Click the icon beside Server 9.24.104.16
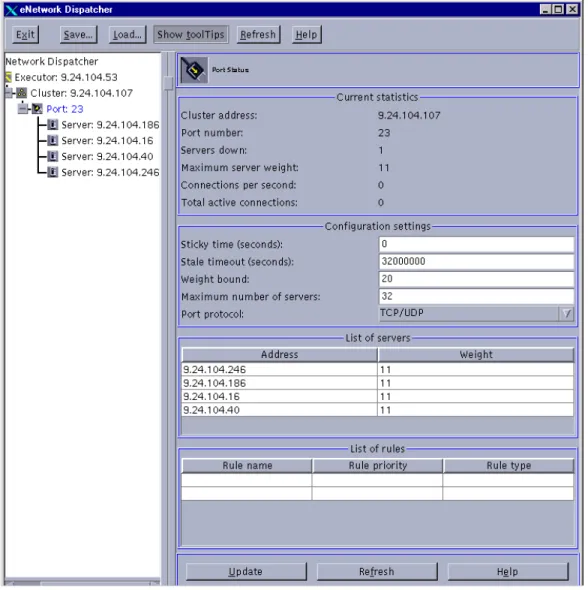 (x=53, y=140)
